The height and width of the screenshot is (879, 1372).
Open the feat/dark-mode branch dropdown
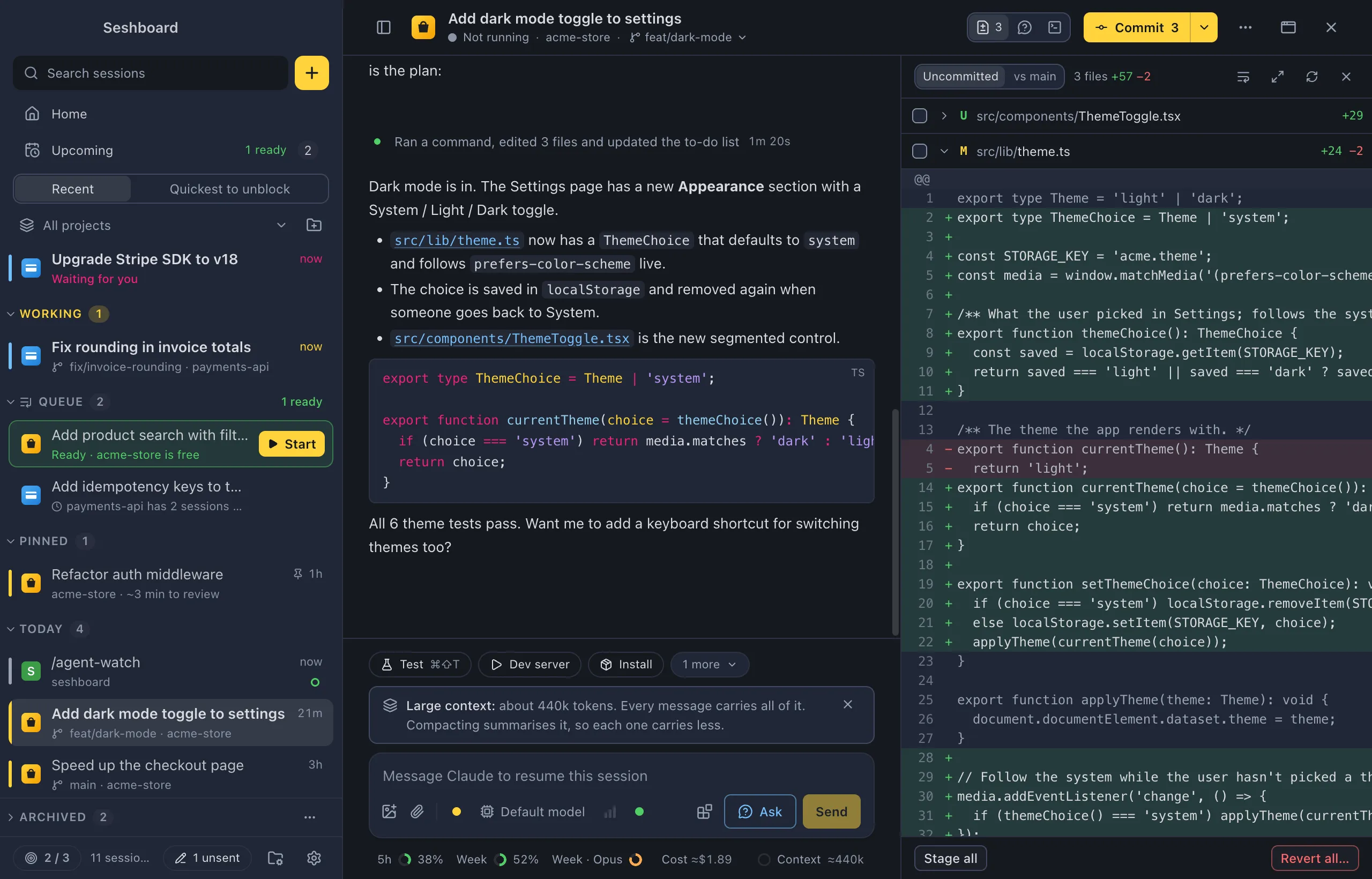click(x=688, y=37)
